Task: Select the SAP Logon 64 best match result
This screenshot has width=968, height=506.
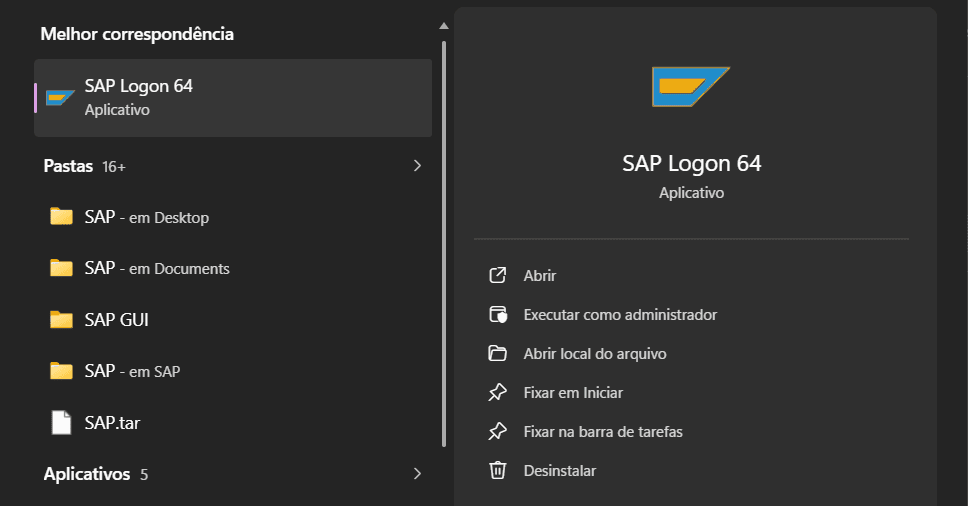Action: coord(233,97)
